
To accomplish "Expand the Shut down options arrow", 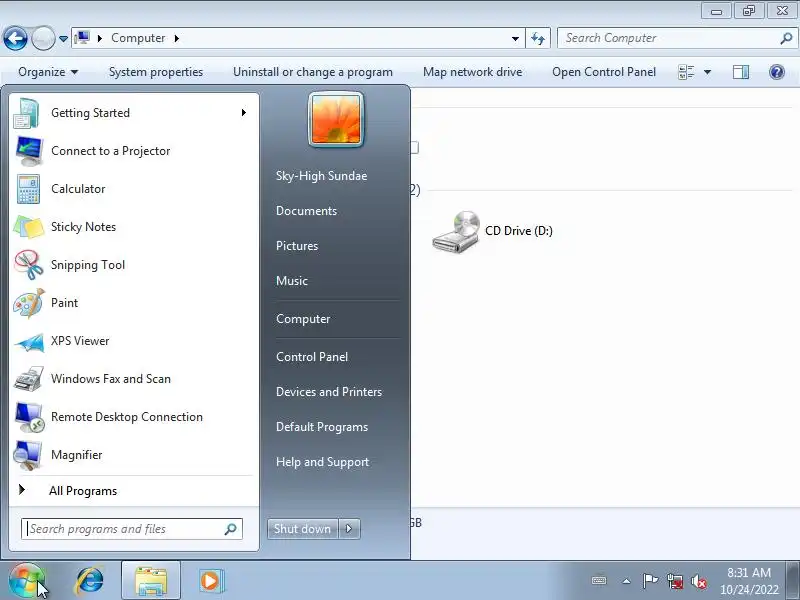I will click(x=349, y=529).
